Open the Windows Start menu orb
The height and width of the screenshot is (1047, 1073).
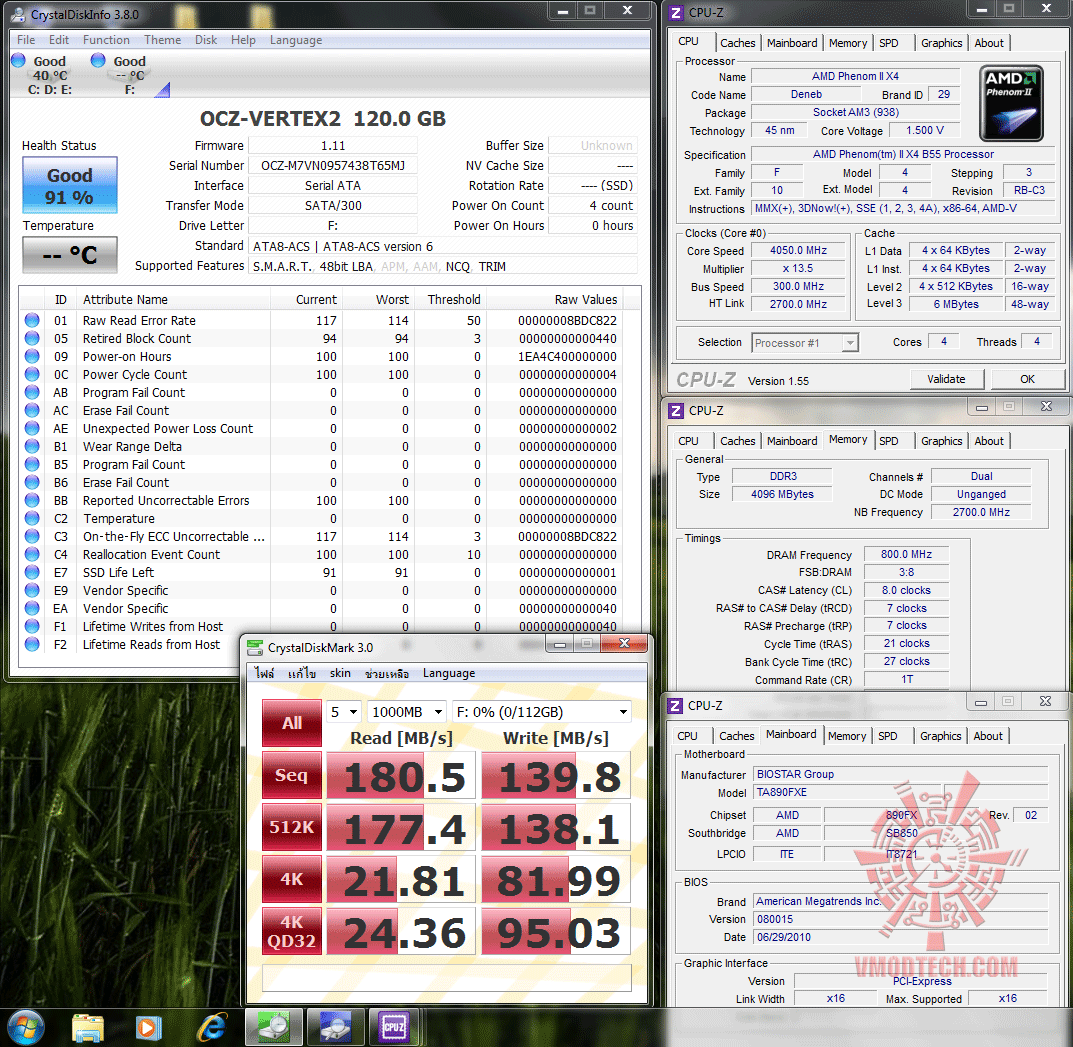(x=27, y=1026)
